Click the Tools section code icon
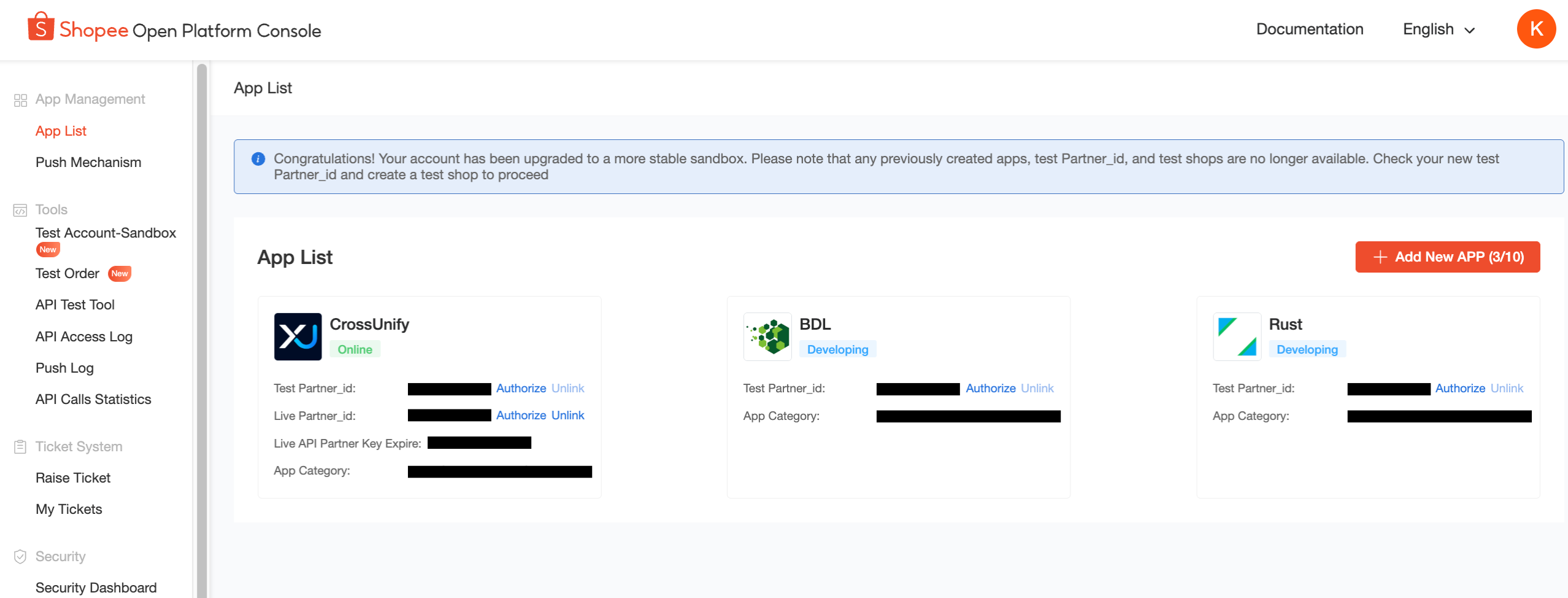This screenshot has height=598, width=1568. [x=20, y=211]
